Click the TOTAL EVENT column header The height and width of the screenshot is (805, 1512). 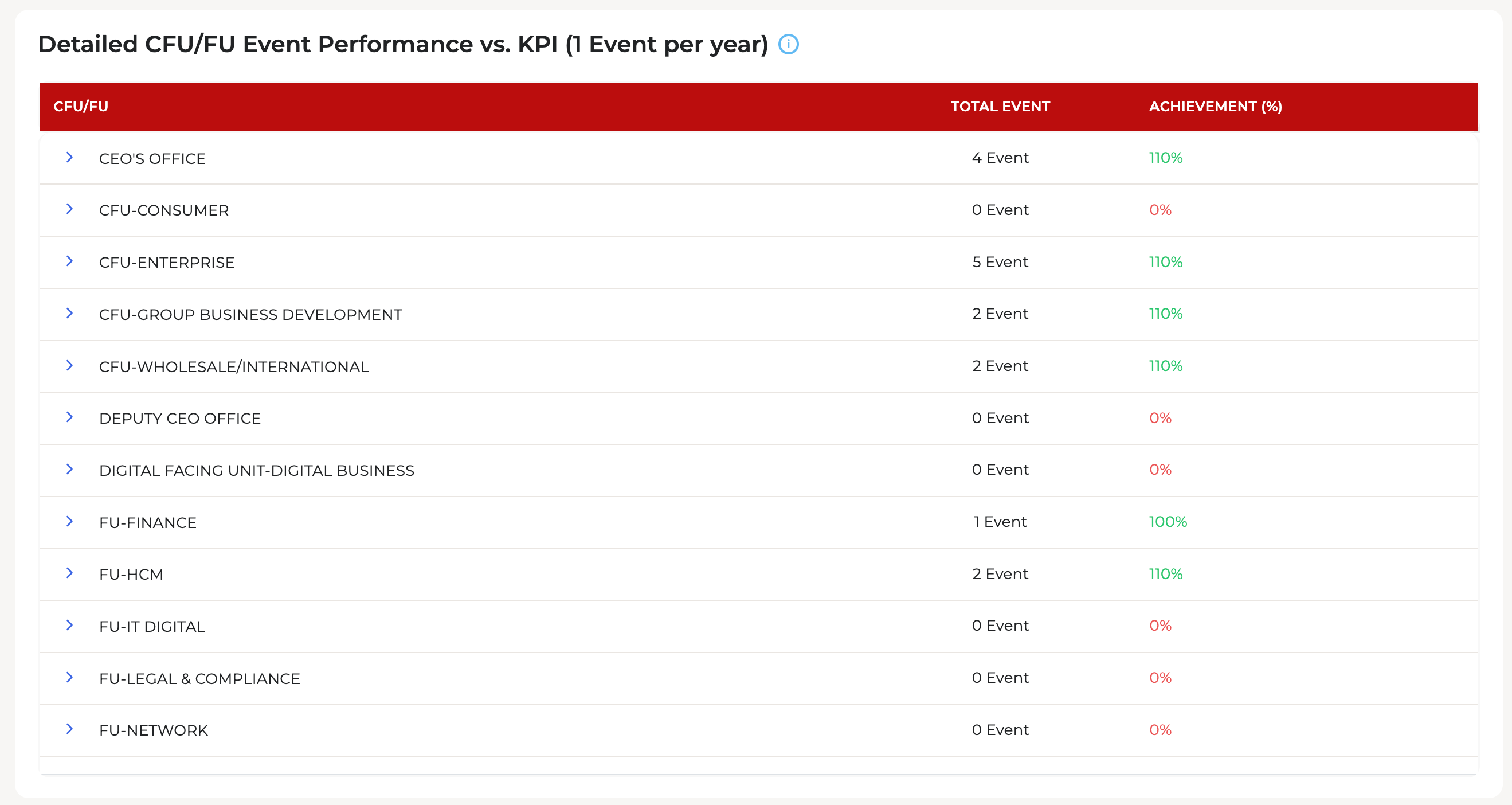tap(1000, 107)
